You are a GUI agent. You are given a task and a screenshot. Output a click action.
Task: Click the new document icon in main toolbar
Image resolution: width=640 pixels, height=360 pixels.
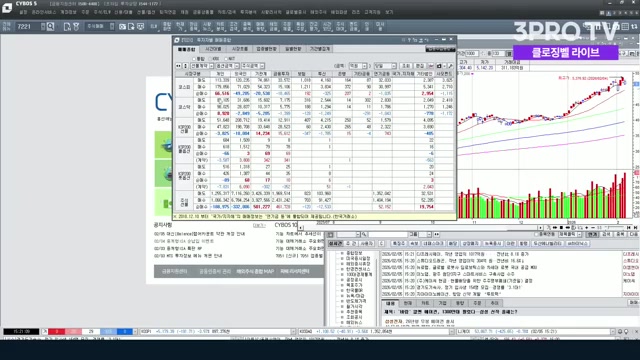point(67,27)
